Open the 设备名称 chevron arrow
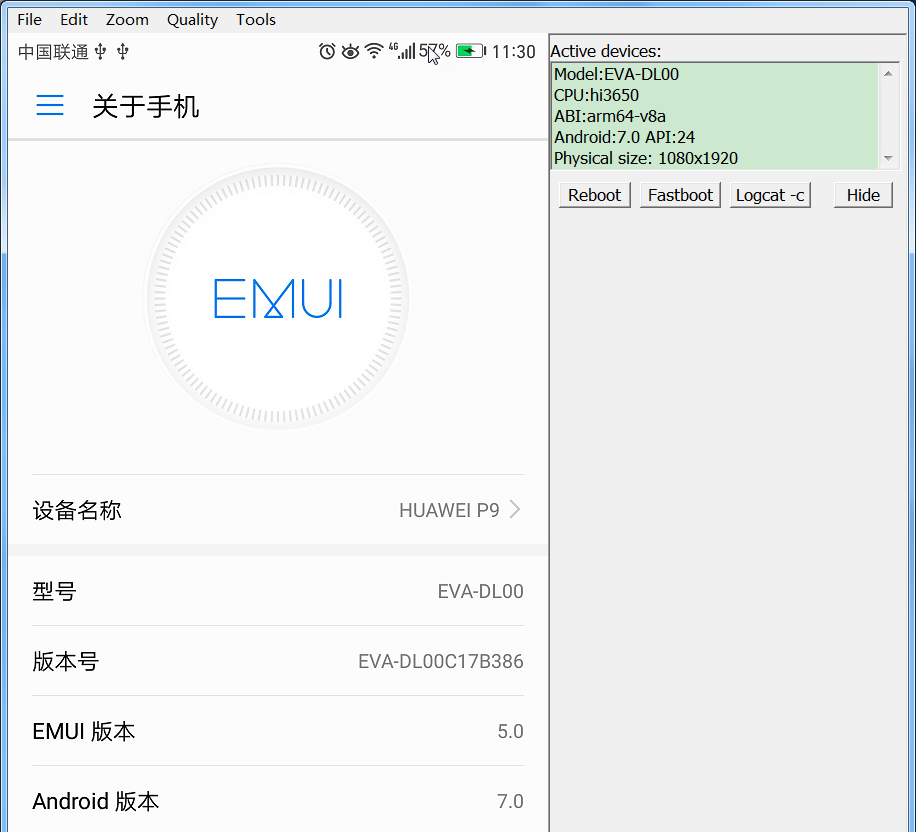This screenshot has width=916, height=832. point(515,509)
